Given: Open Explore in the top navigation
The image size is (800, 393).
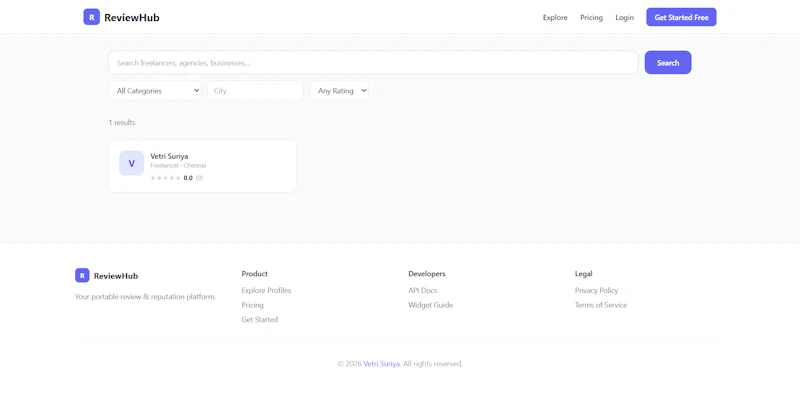Looking at the screenshot, I should [x=555, y=17].
